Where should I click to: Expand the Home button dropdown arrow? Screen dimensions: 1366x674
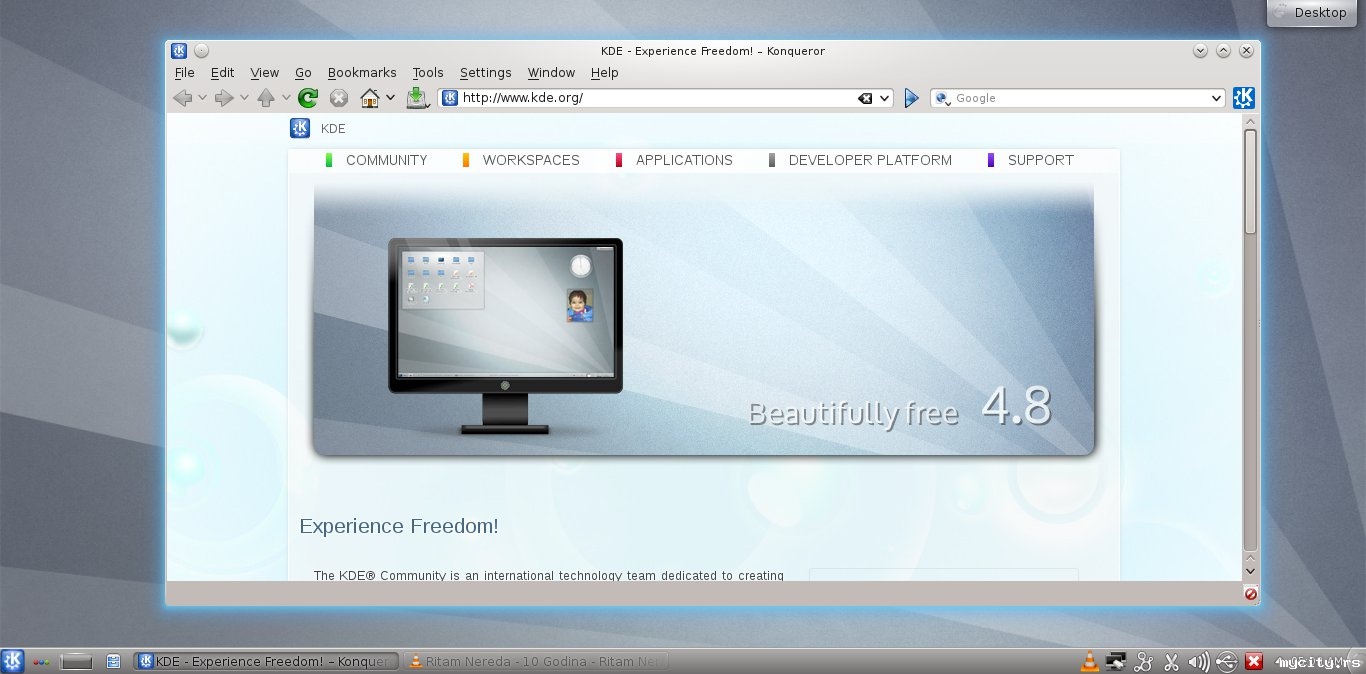(x=390, y=98)
